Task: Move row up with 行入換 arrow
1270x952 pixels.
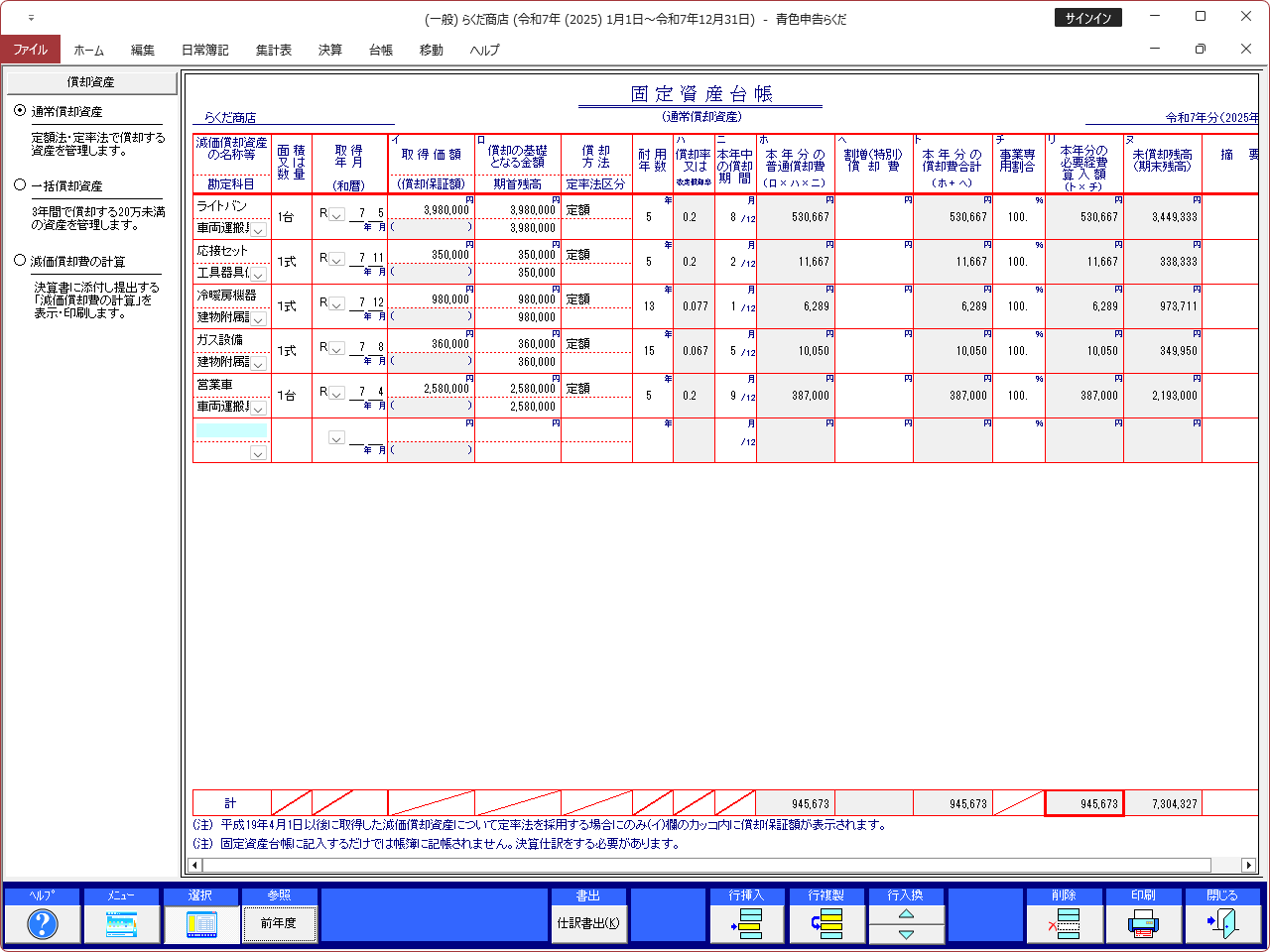Action: pyautogui.click(x=906, y=913)
